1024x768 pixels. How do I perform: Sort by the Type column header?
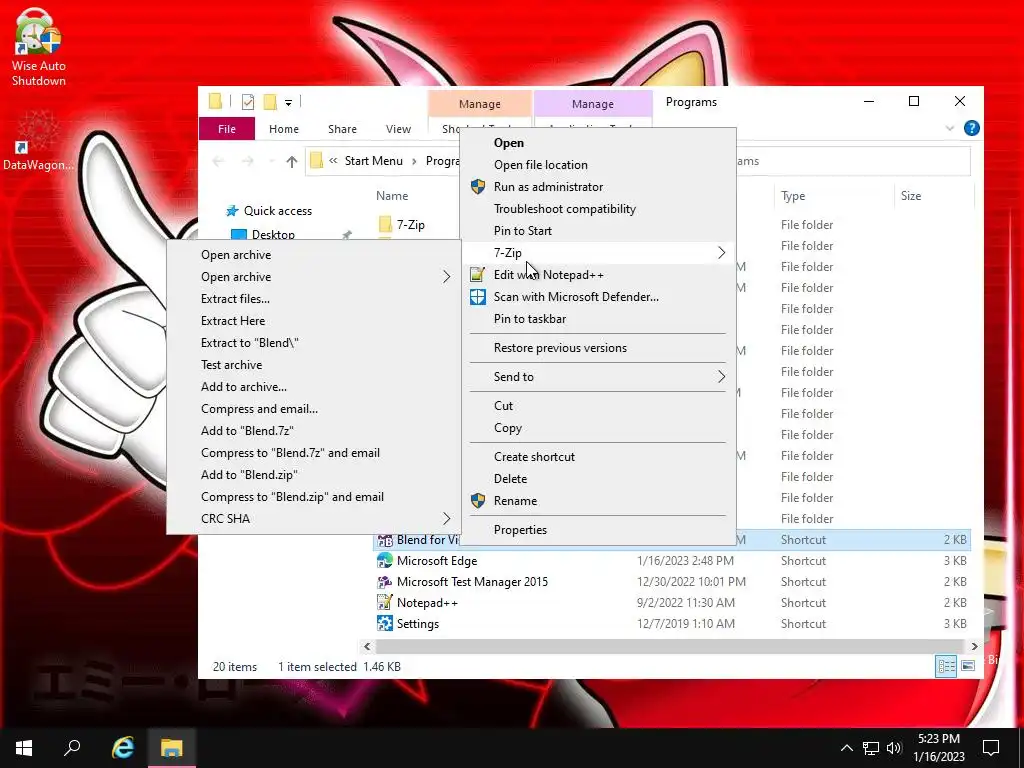(x=793, y=196)
